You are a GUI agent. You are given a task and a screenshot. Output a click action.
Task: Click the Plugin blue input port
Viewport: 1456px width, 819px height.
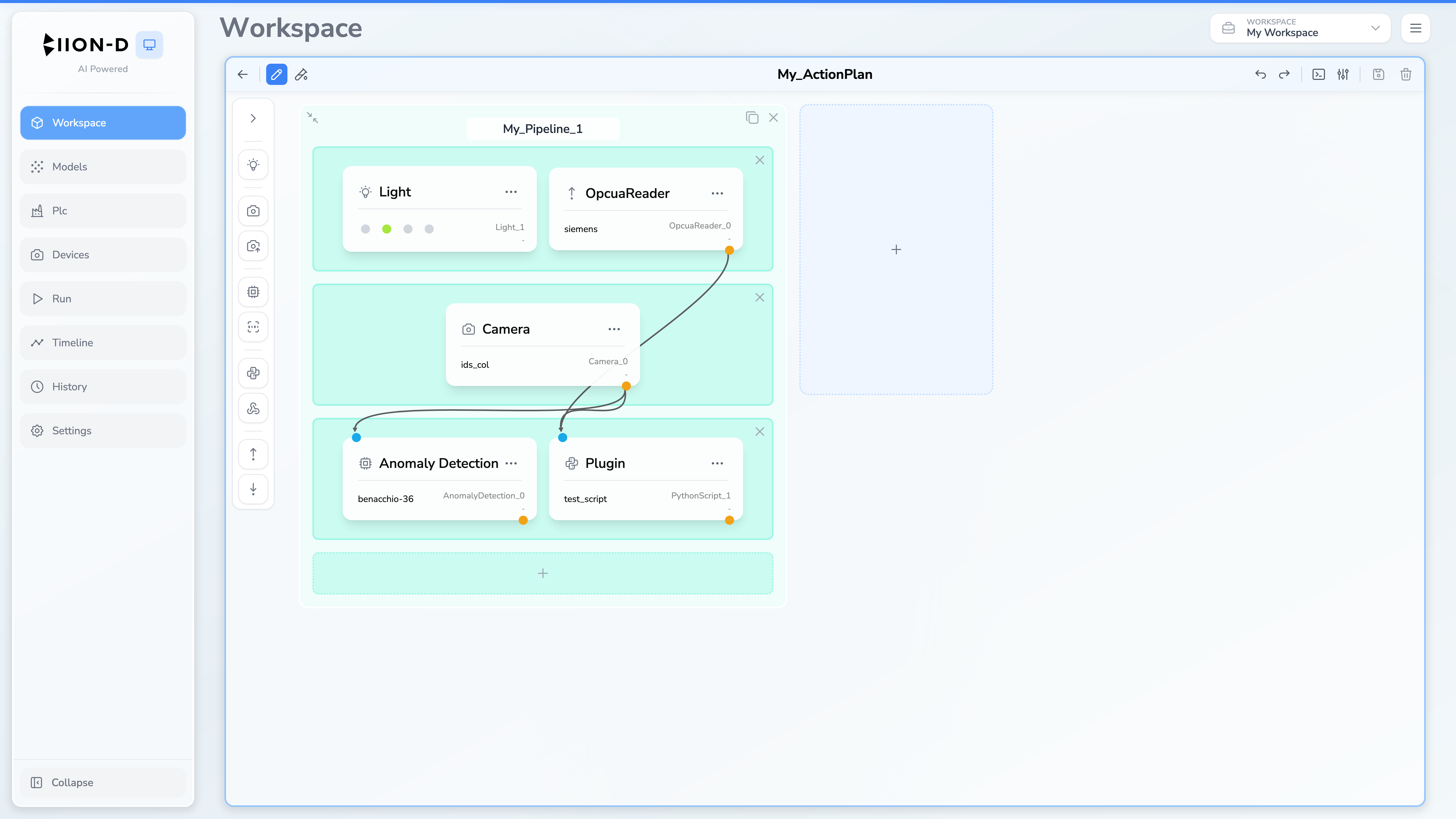[x=562, y=438]
